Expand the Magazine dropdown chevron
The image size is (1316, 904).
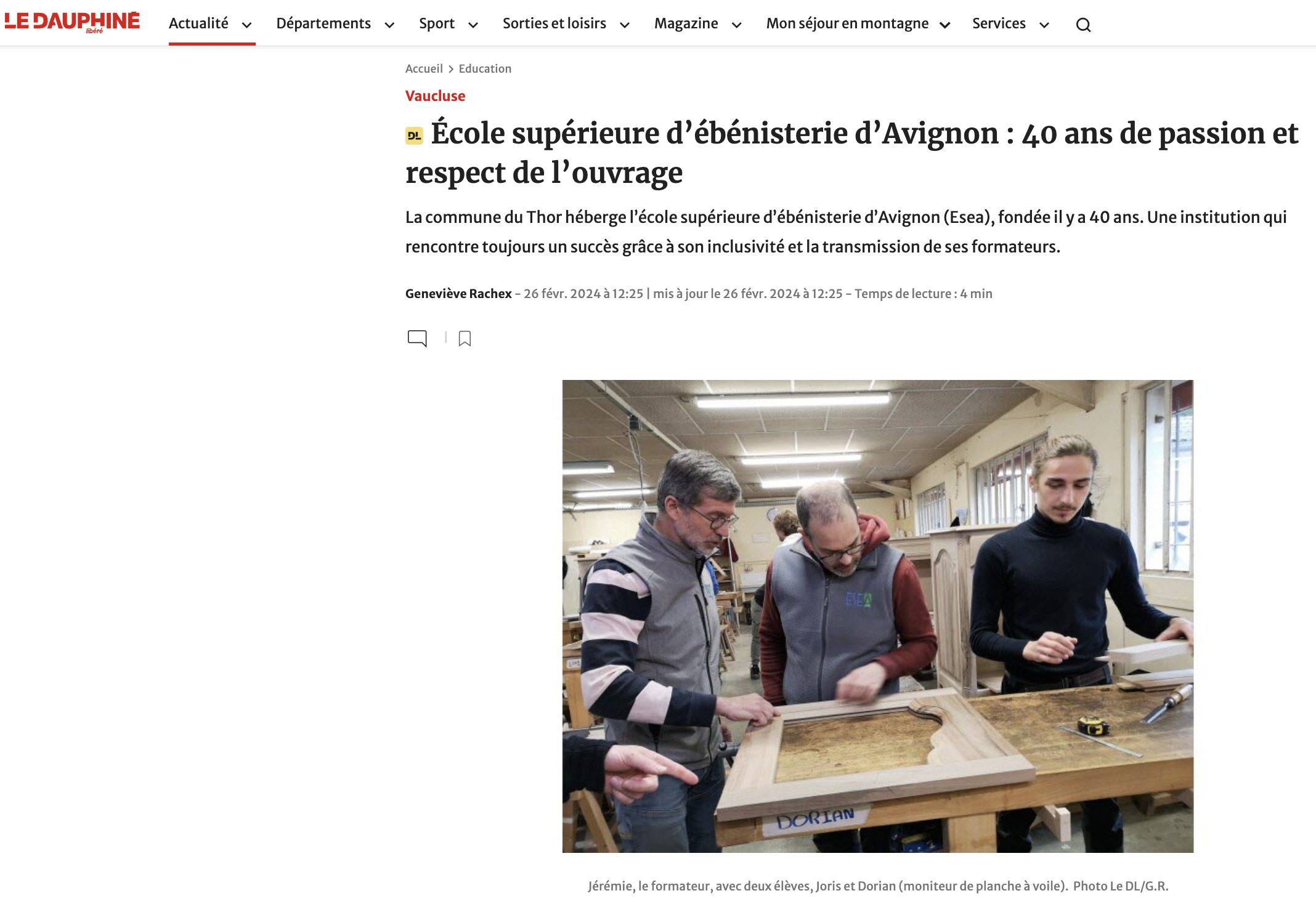click(x=736, y=25)
